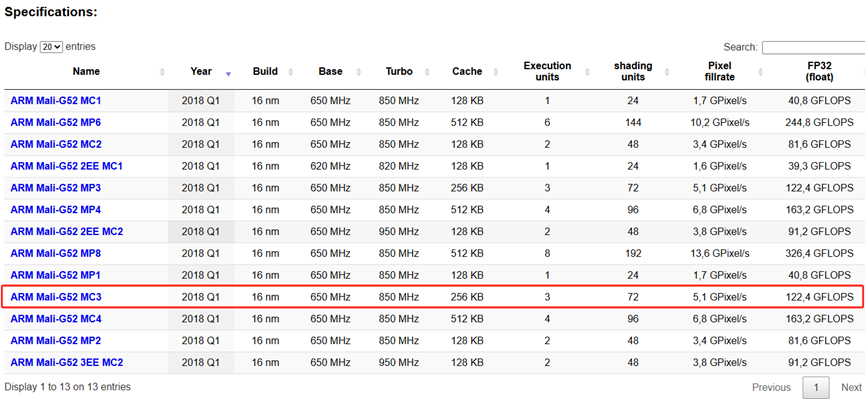Image resolution: width=865 pixels, height=399 pixels.
Task: Sort by Execution units column header
Action: click(x=547, y=72)
